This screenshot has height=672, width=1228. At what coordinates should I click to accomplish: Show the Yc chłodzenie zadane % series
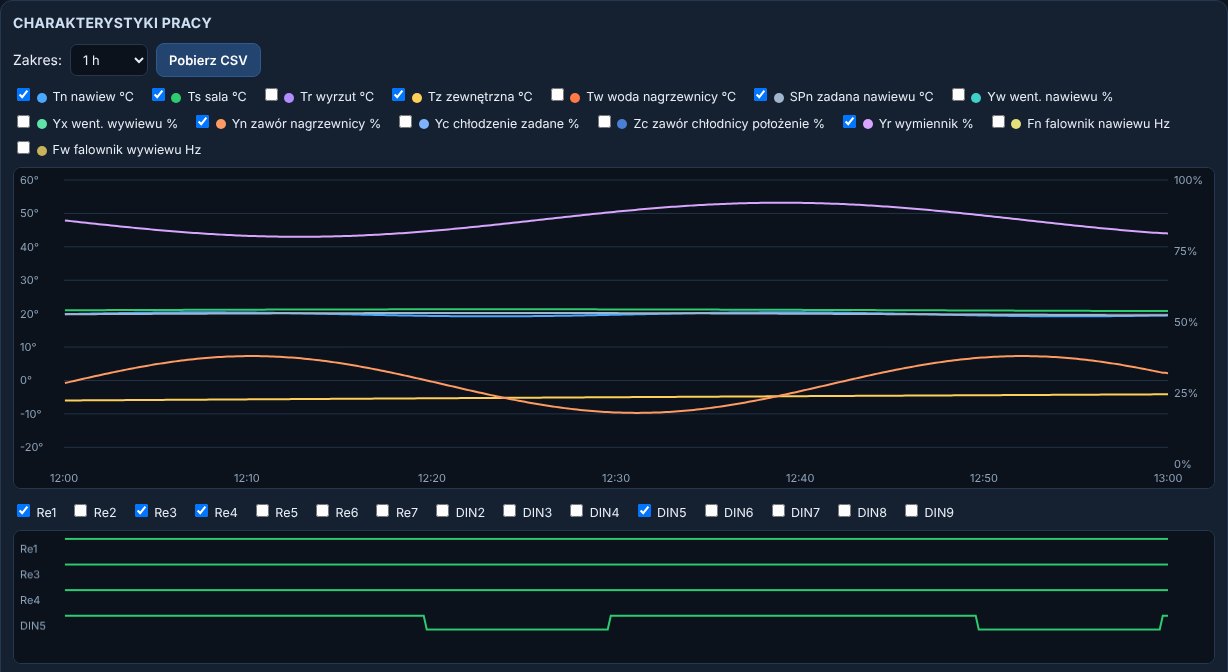405,122
